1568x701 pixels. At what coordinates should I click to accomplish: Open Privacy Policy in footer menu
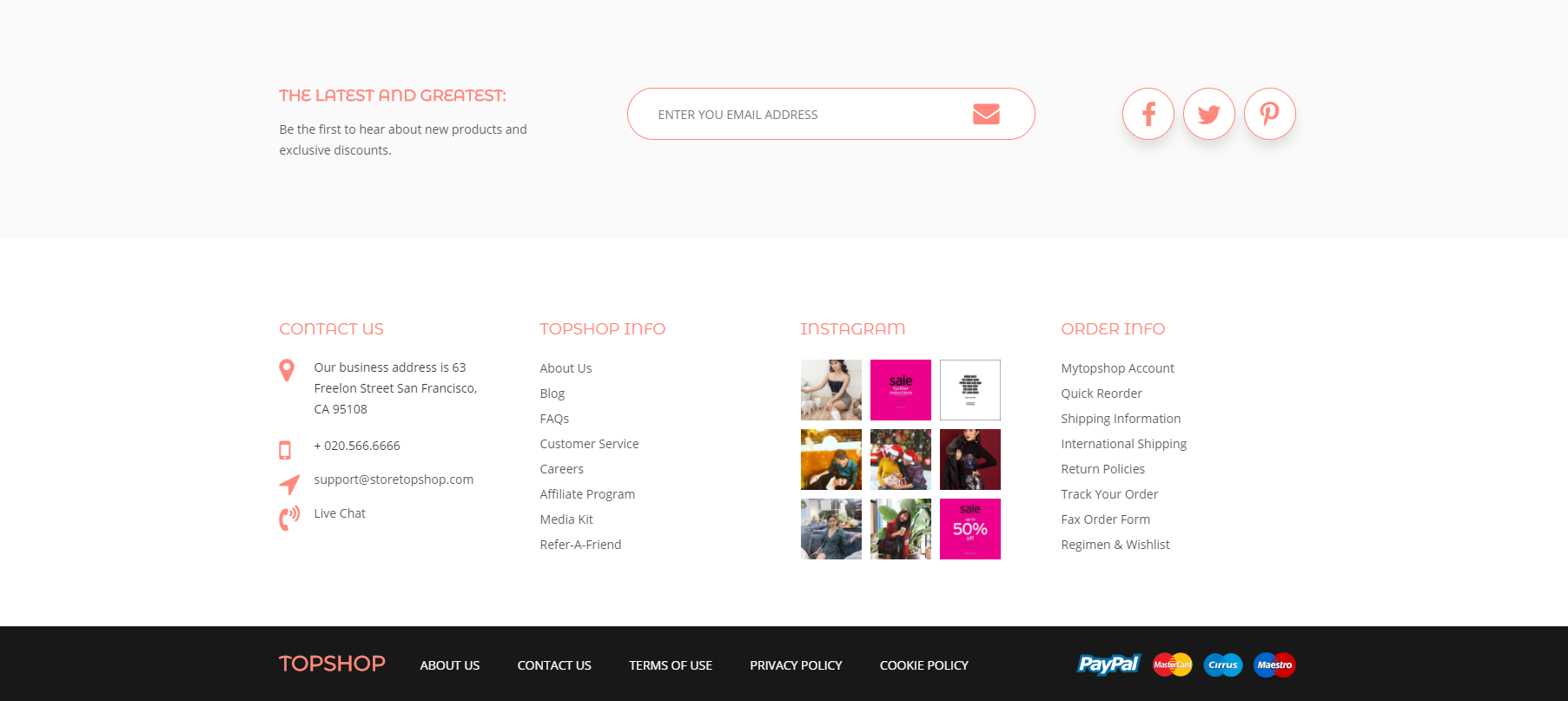796,665
